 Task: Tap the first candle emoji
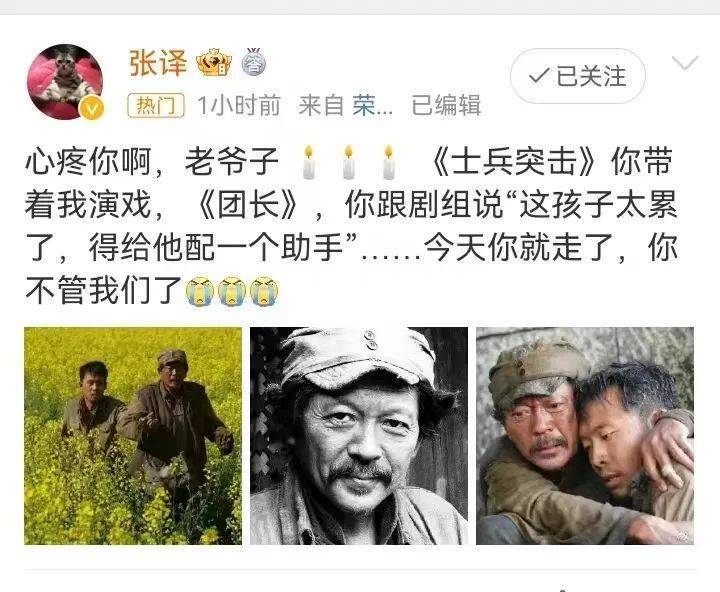[309, 163]
